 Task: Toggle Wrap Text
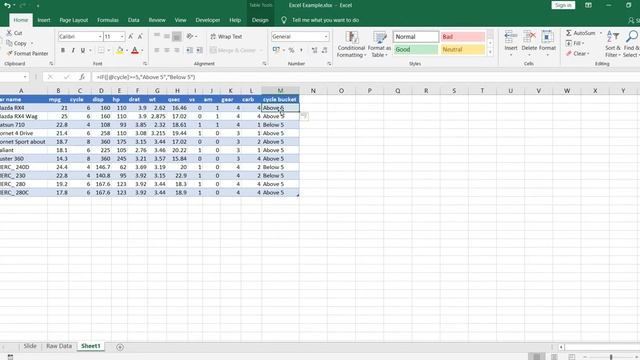(x=226, y=37)
